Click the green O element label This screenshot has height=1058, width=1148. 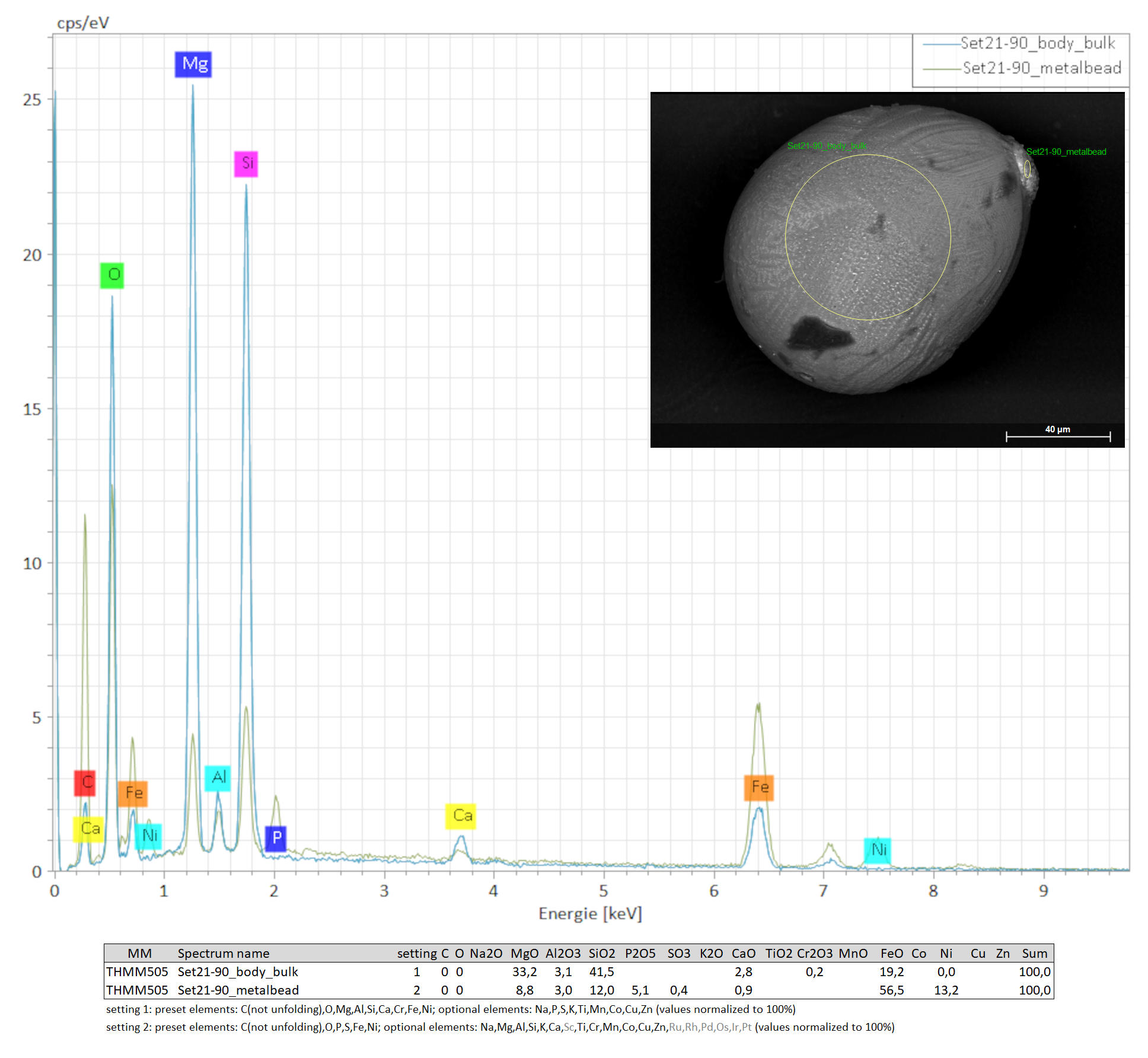point(112,275)
